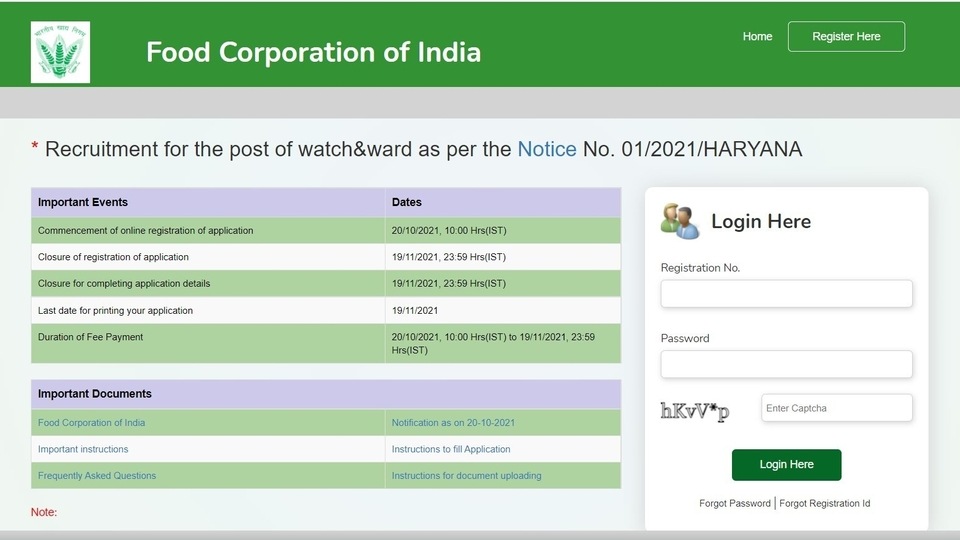Select the '20/10/2021, 10:00 Hrs(IST)' date cell
This screenshot has height=540, width=960.
point(503,230)
